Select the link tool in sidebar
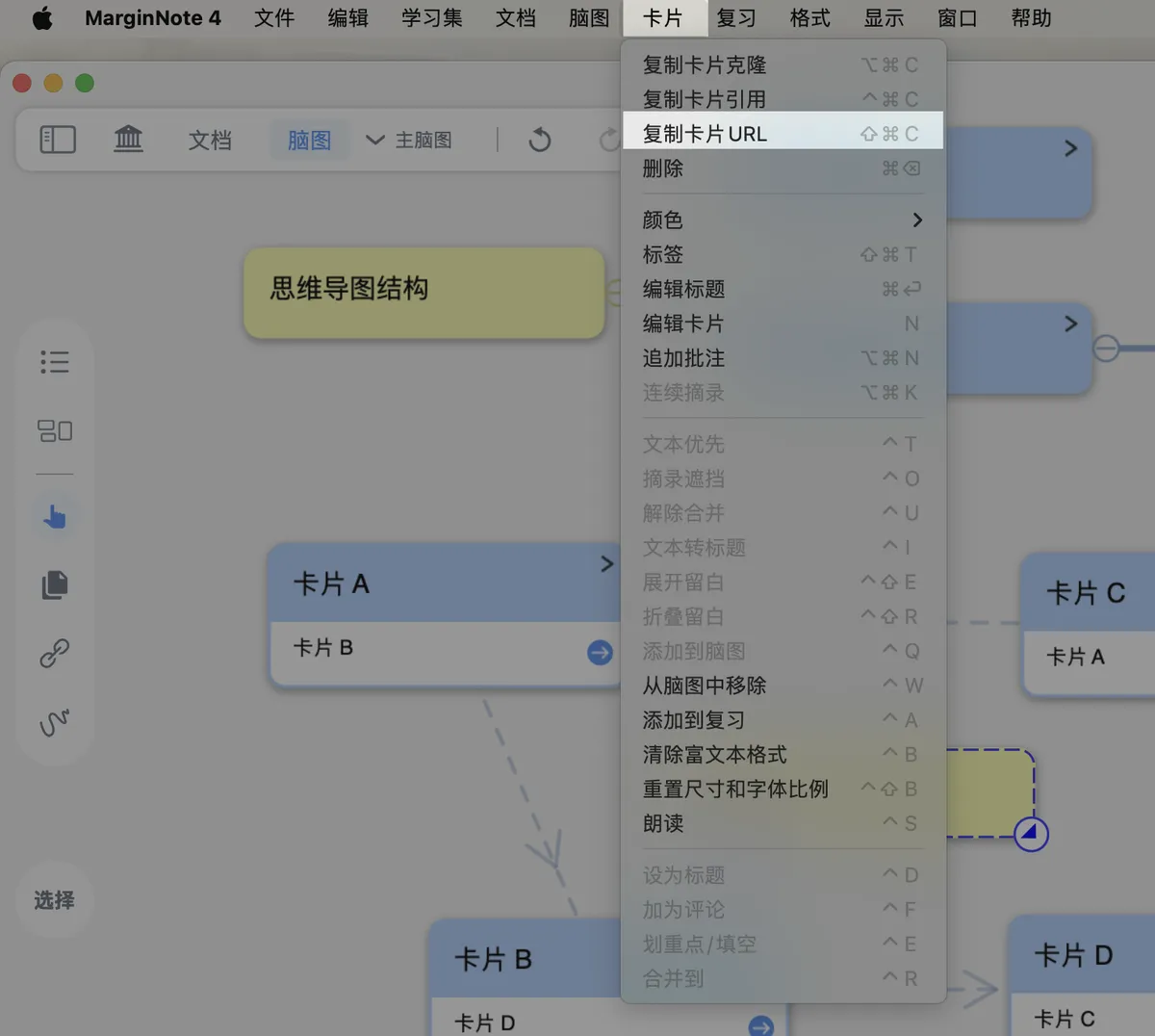This screenshot has width=1155, height=1036. click(x=55, y=653)
